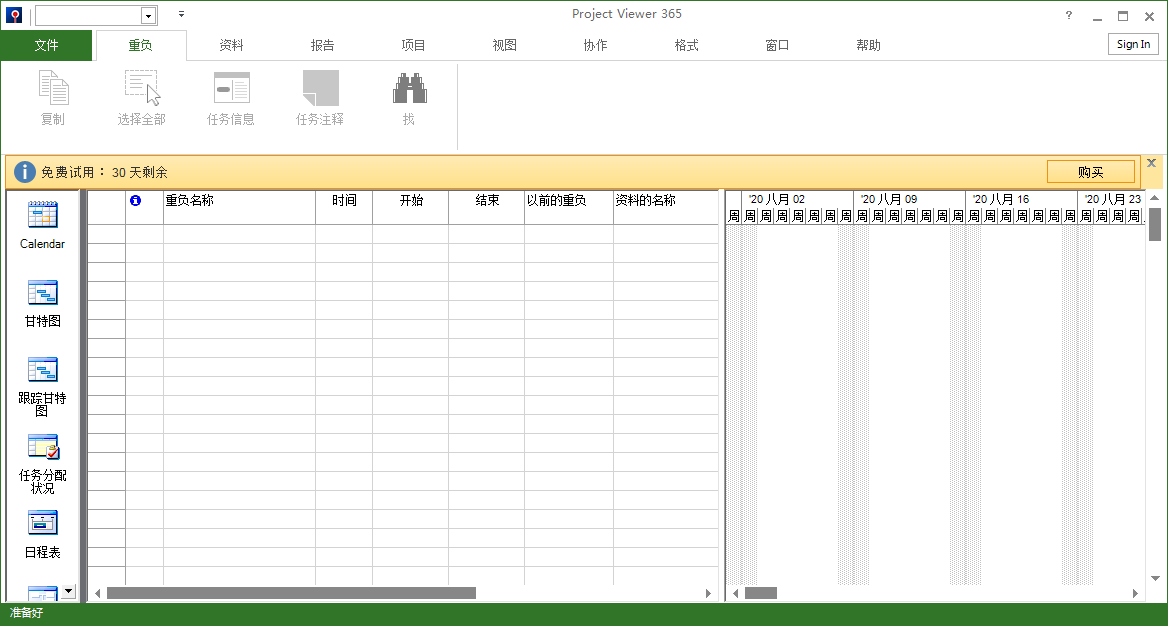Click the Ready (准备好) status bar text
Image resolution: width=1168 pixels, height=626 pixels.
tap(26, 613)
